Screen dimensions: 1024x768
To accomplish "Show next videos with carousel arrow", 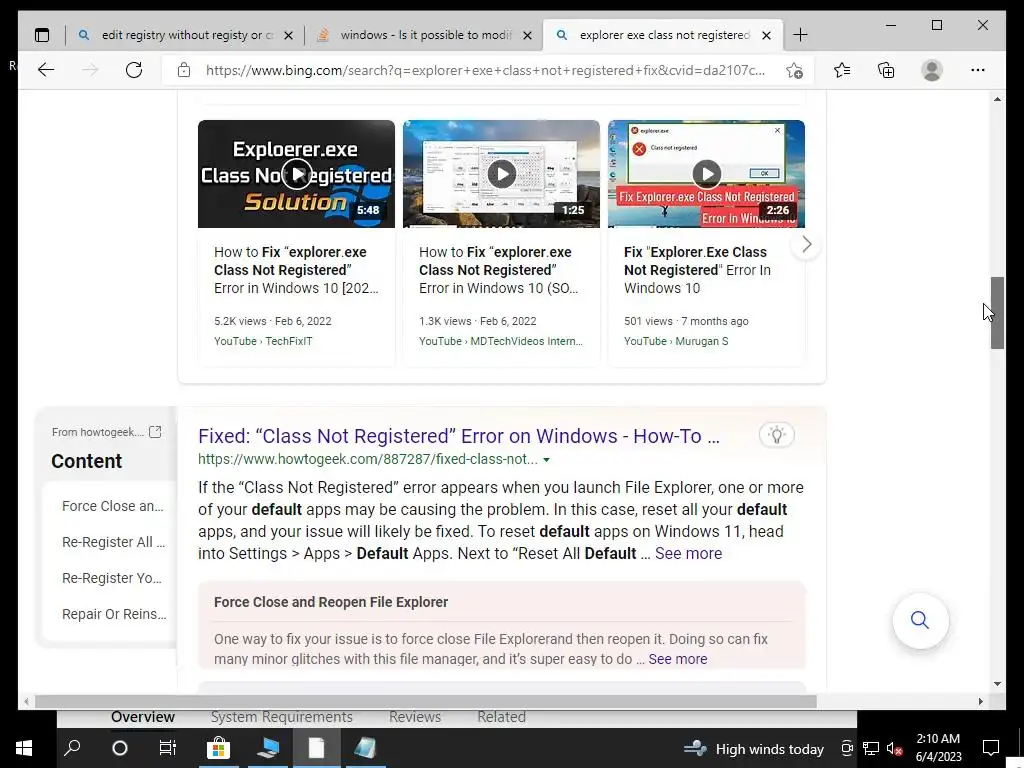I will 807,245.
